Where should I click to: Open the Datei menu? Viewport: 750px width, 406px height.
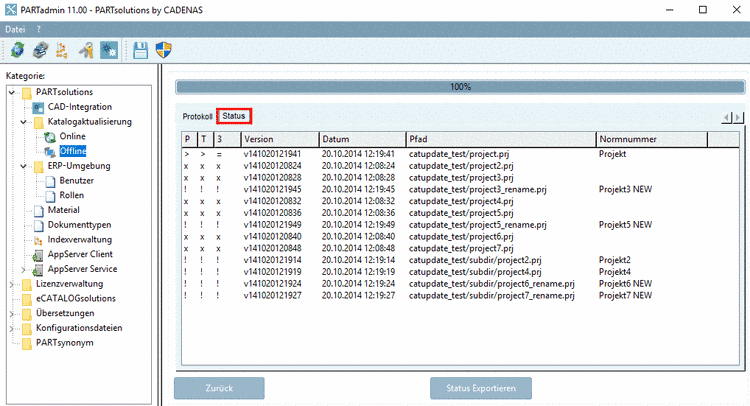coord(15,30)
